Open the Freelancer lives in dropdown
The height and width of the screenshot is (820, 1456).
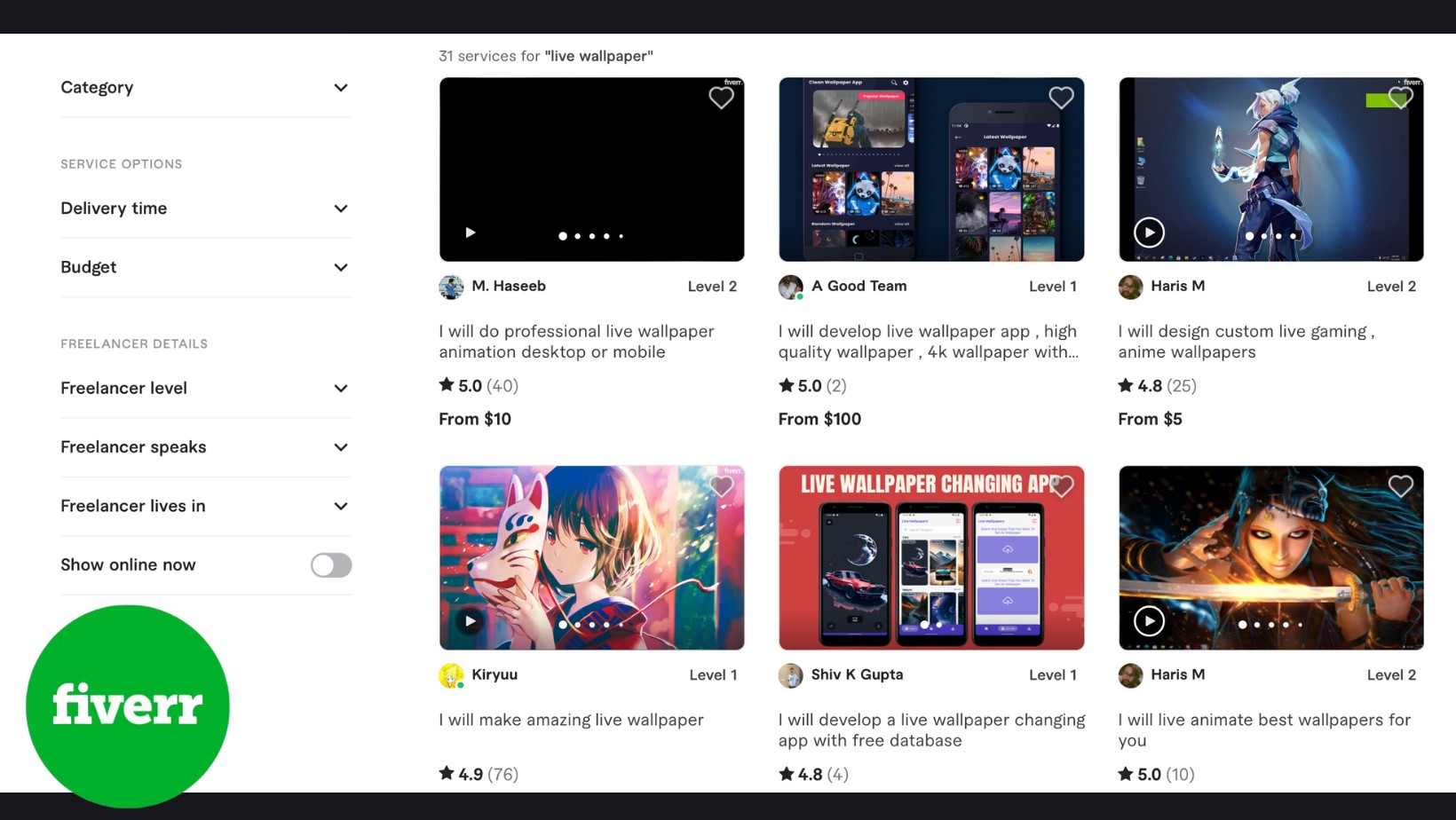coord(205,506)
